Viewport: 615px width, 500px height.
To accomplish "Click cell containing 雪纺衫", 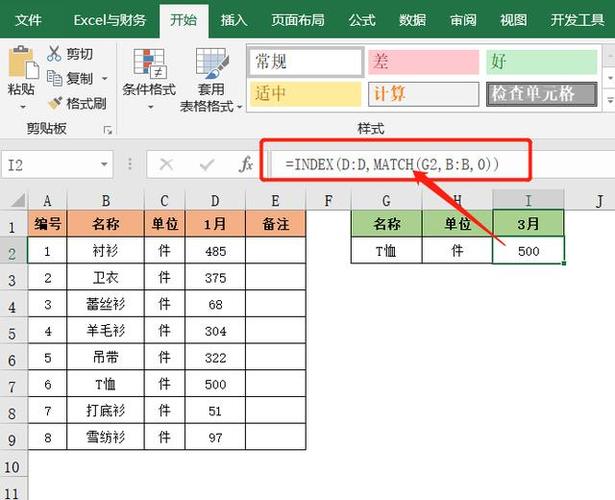I will pos(106,437).
